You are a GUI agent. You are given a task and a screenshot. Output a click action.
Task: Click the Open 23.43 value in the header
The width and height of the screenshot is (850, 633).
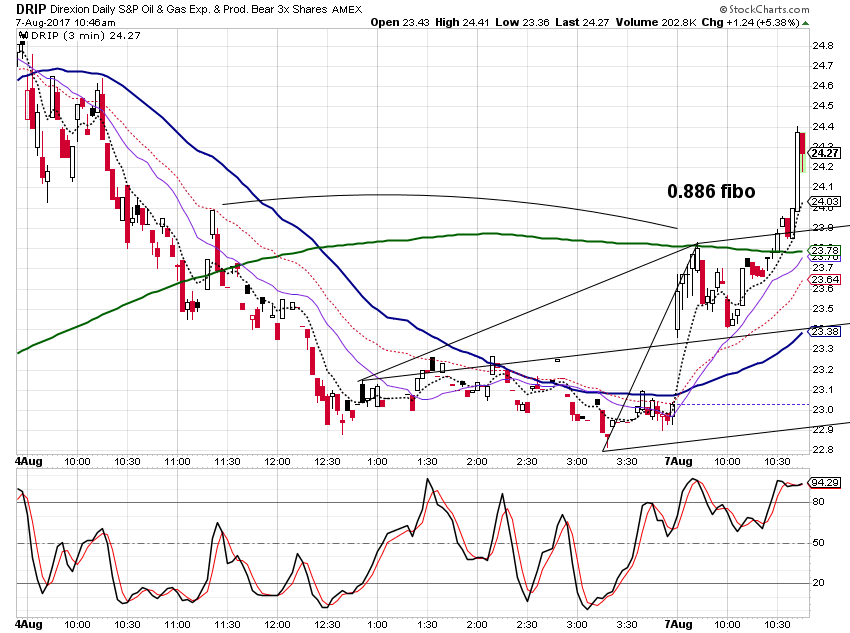(400, 23)
